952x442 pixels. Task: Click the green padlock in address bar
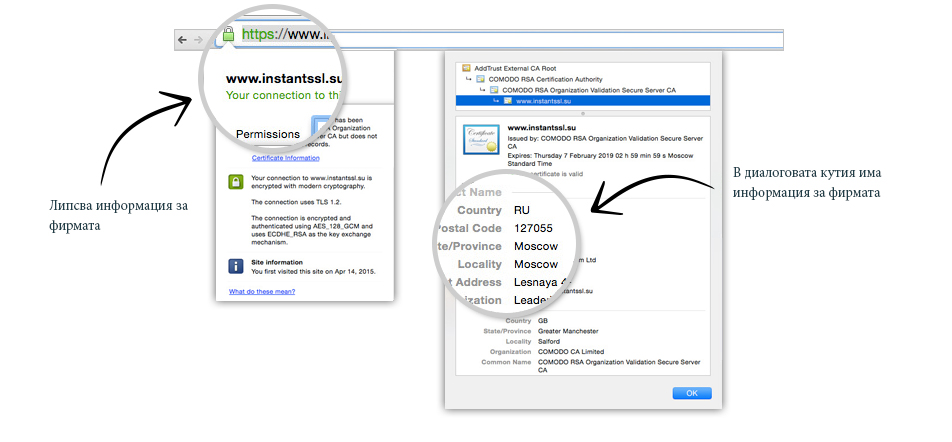point(228,34)
